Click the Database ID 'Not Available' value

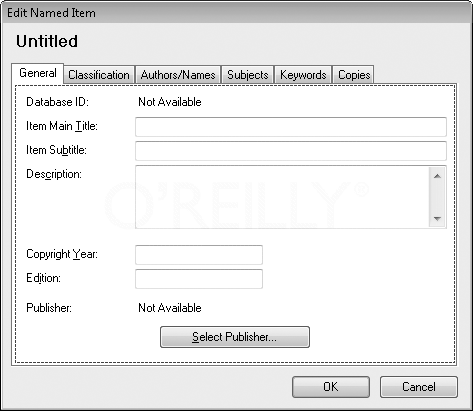click(x=170, y=102)
